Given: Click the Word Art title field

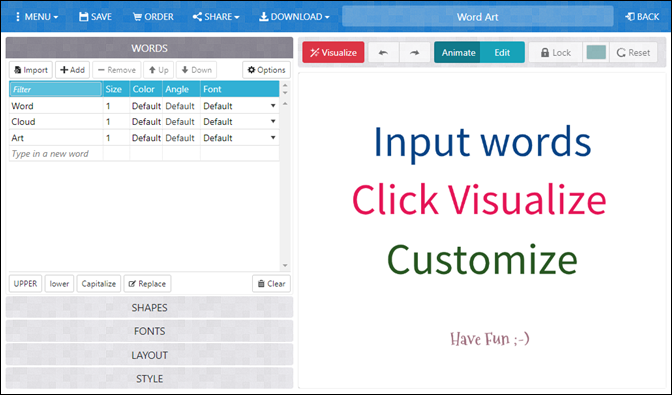Looking at the screenshot, I should click(477, 17).
